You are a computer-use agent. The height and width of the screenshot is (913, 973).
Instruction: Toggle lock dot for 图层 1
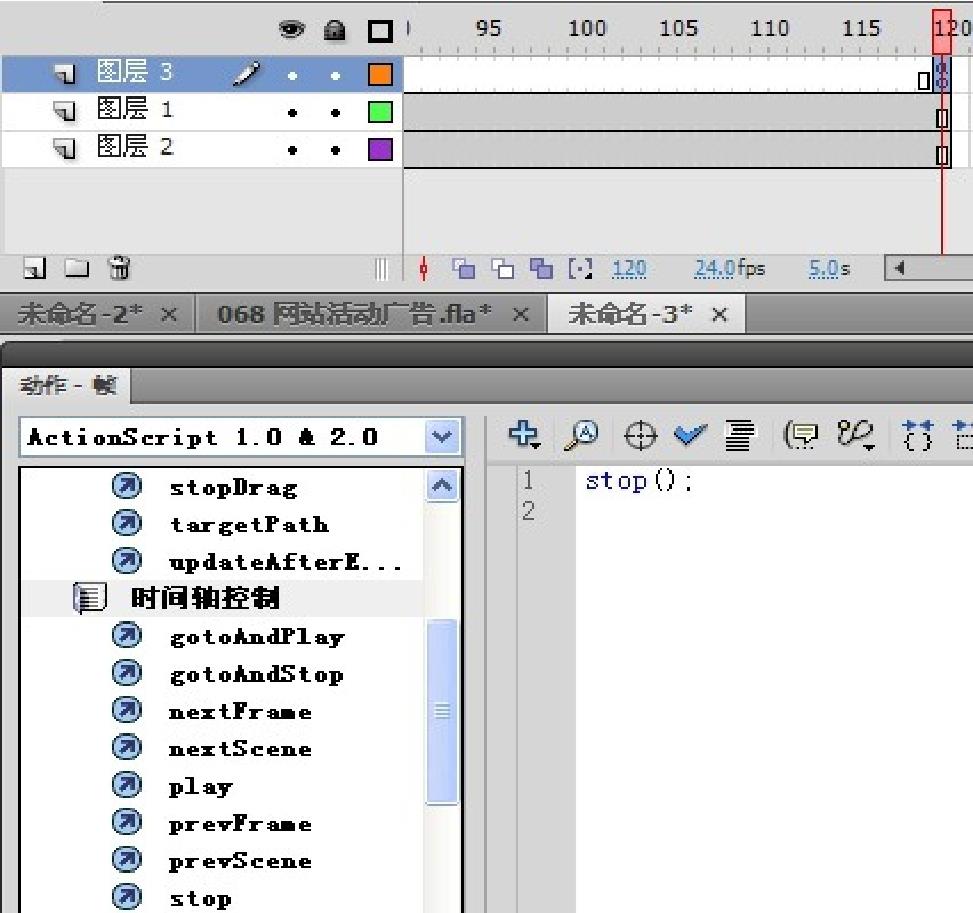tap(335, 113)
